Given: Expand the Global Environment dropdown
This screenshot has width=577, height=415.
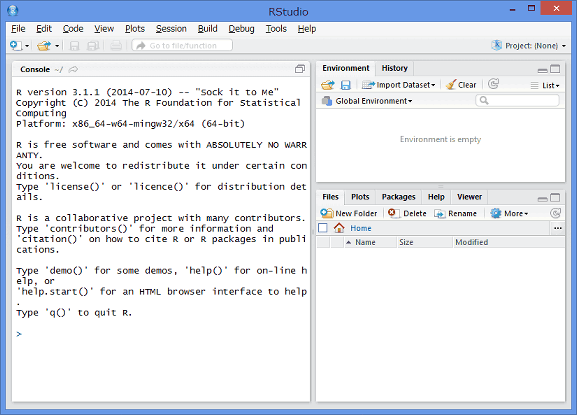Looking at the screenshot, I should [x=367, y=101].
